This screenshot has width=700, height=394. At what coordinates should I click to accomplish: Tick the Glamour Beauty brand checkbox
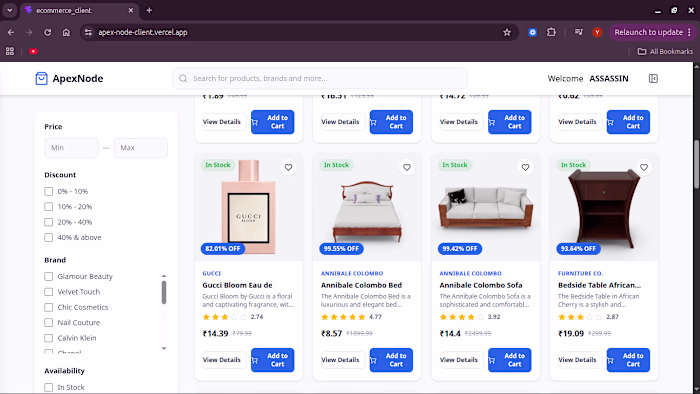pos(49,277)
